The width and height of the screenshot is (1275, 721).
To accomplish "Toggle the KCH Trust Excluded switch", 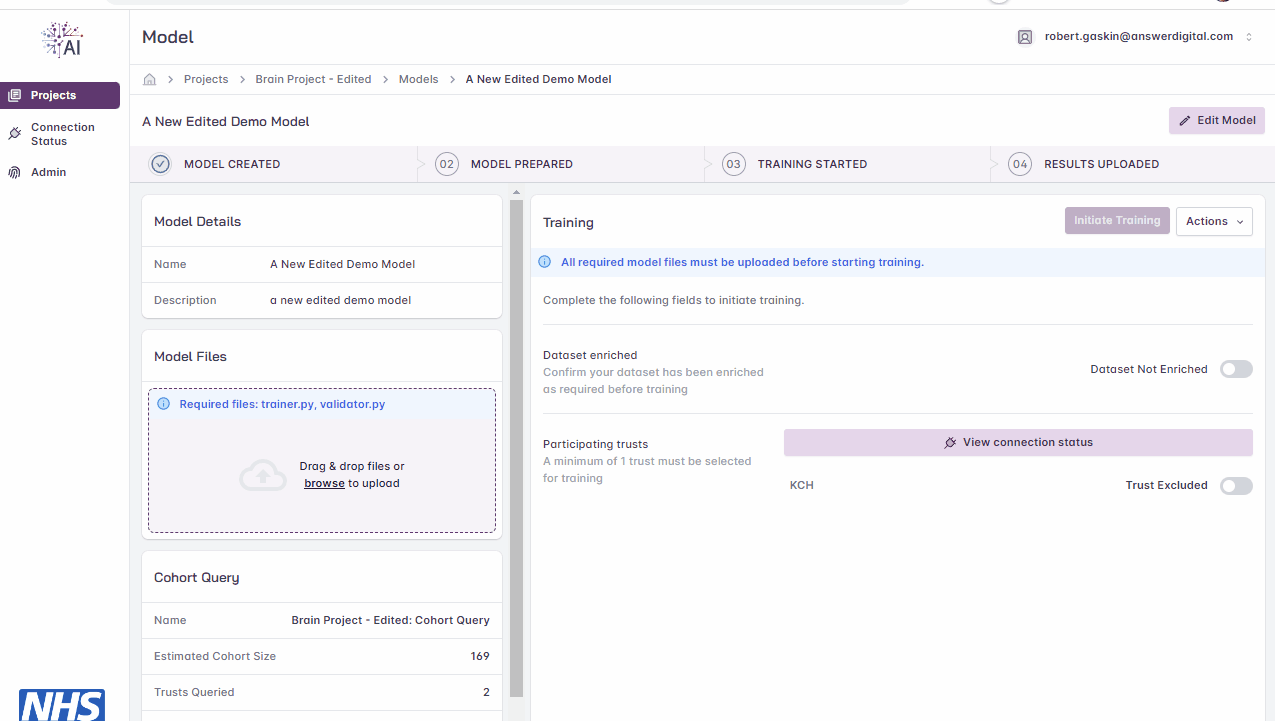I will [1236, 486].
